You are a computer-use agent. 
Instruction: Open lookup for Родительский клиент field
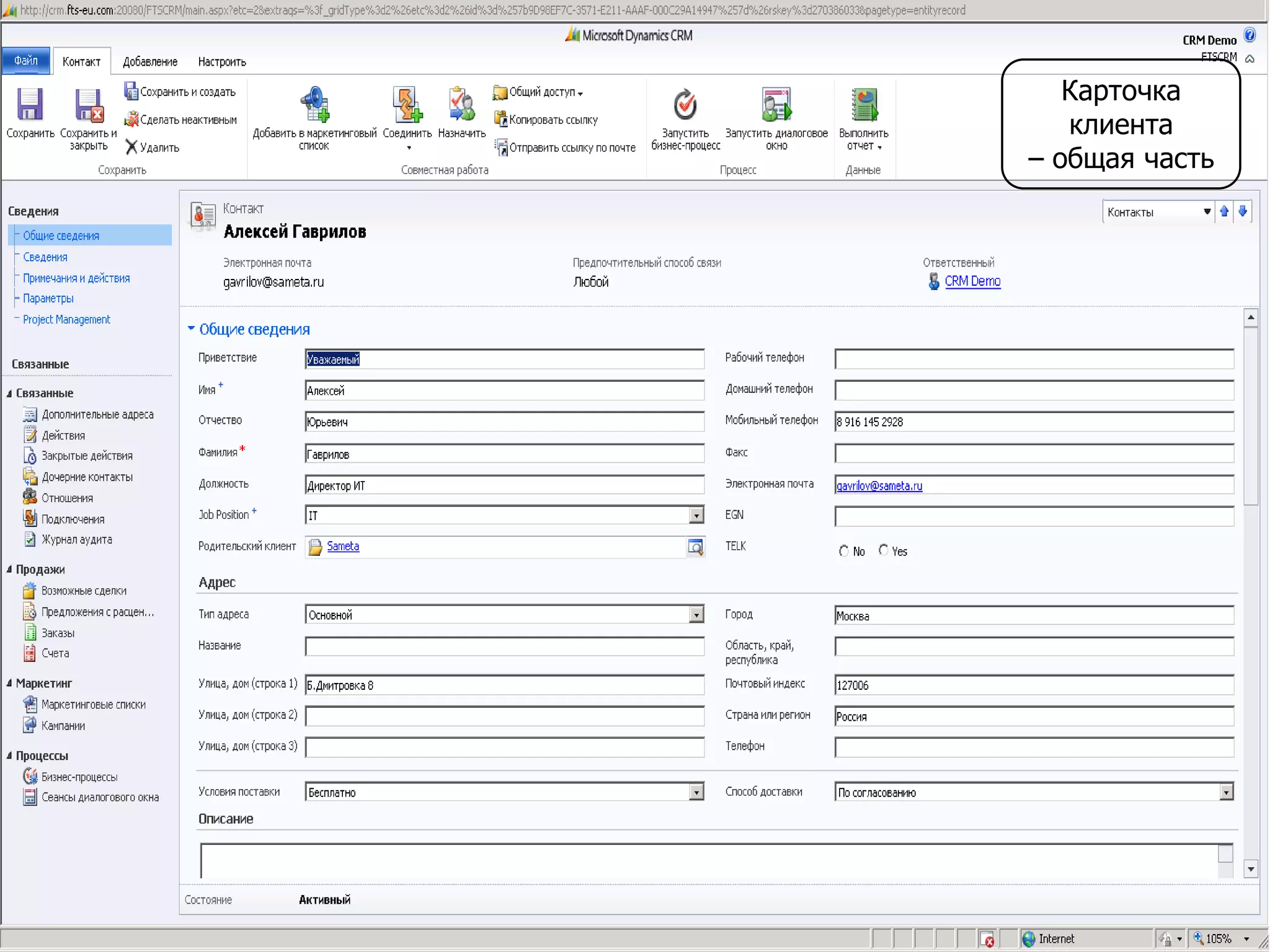coord(696,547)
